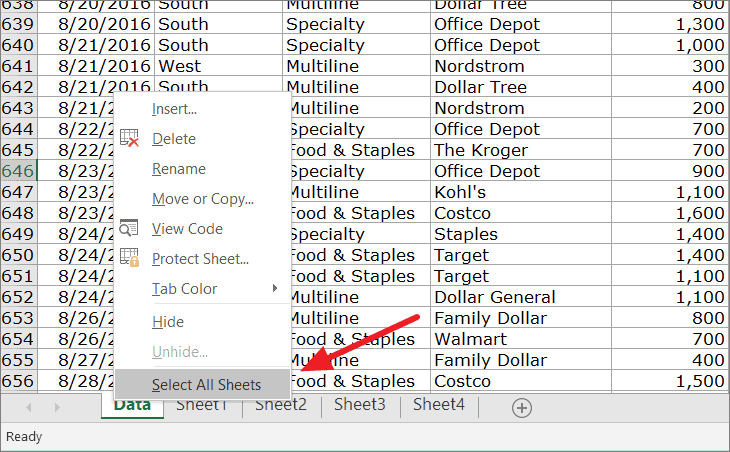This screenshot has height=452, width=730.
Task: Select Specialty cell in row 639
Action: point(356,24)
